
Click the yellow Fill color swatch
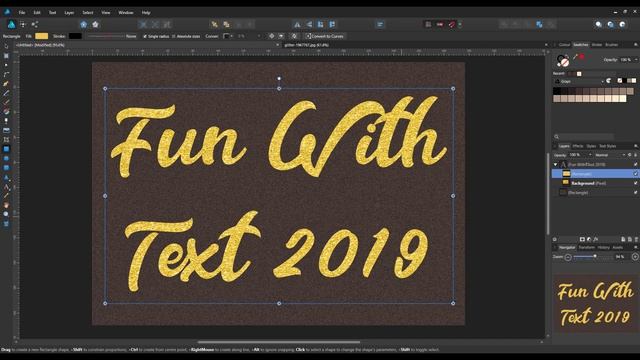(42, 36)
